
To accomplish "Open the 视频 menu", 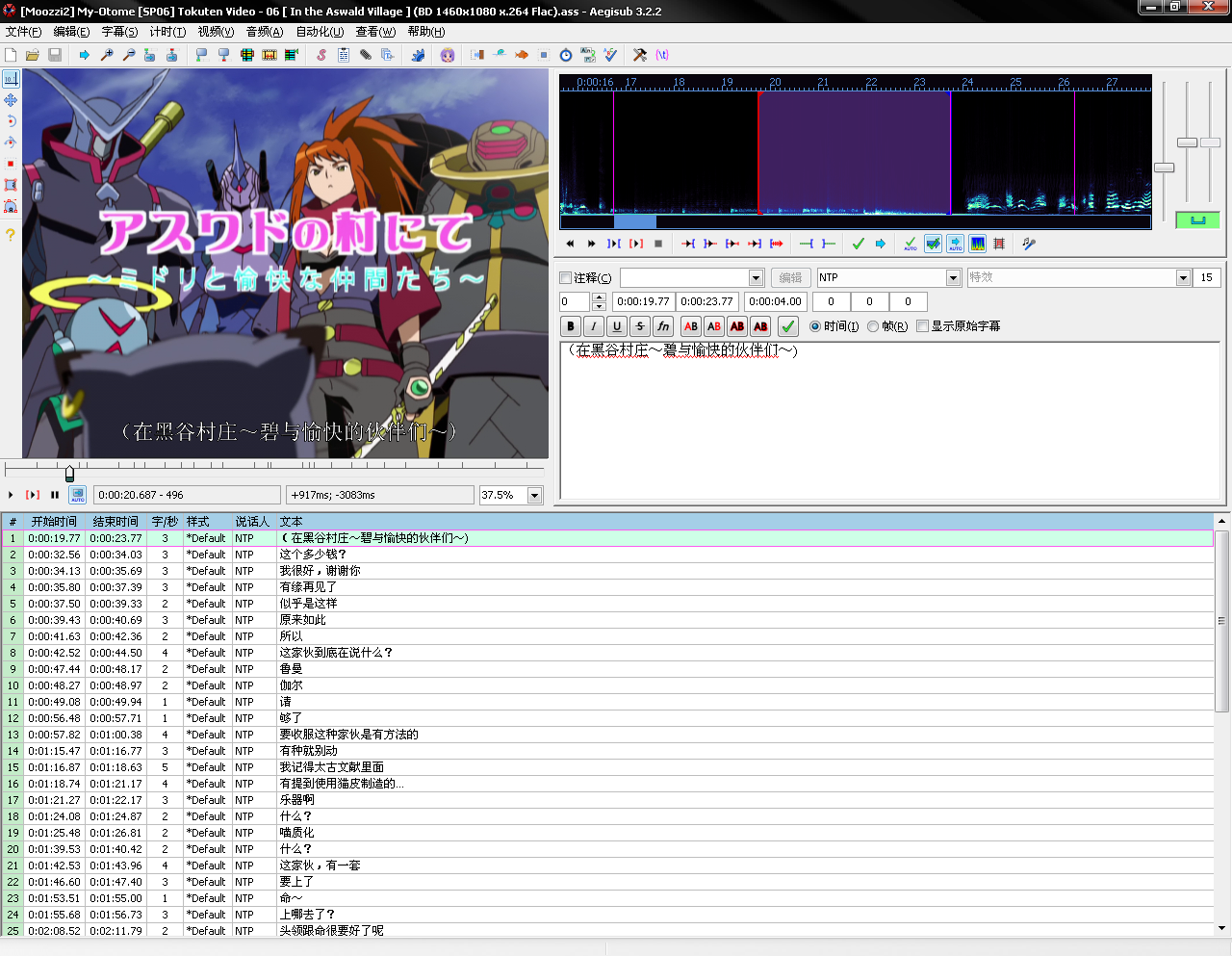I will [x=216, y=32].
